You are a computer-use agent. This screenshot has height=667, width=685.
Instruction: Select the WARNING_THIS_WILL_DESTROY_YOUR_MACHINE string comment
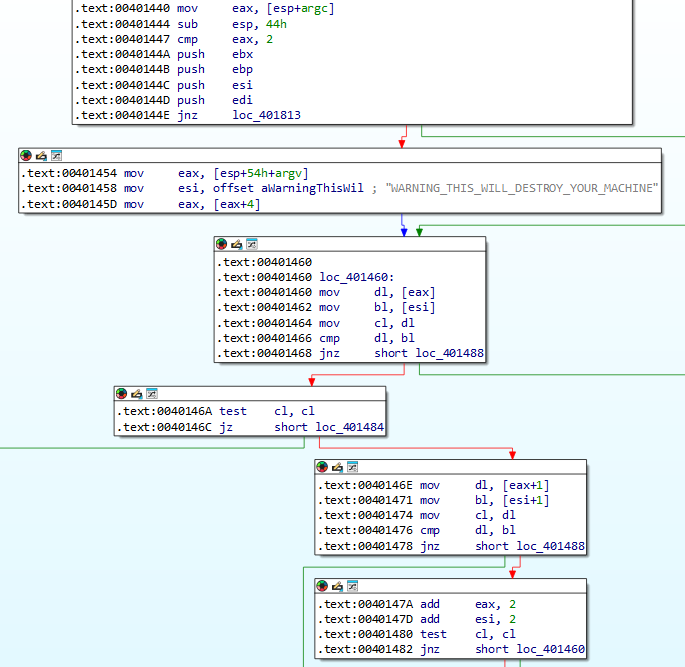[x=523, y=189]
